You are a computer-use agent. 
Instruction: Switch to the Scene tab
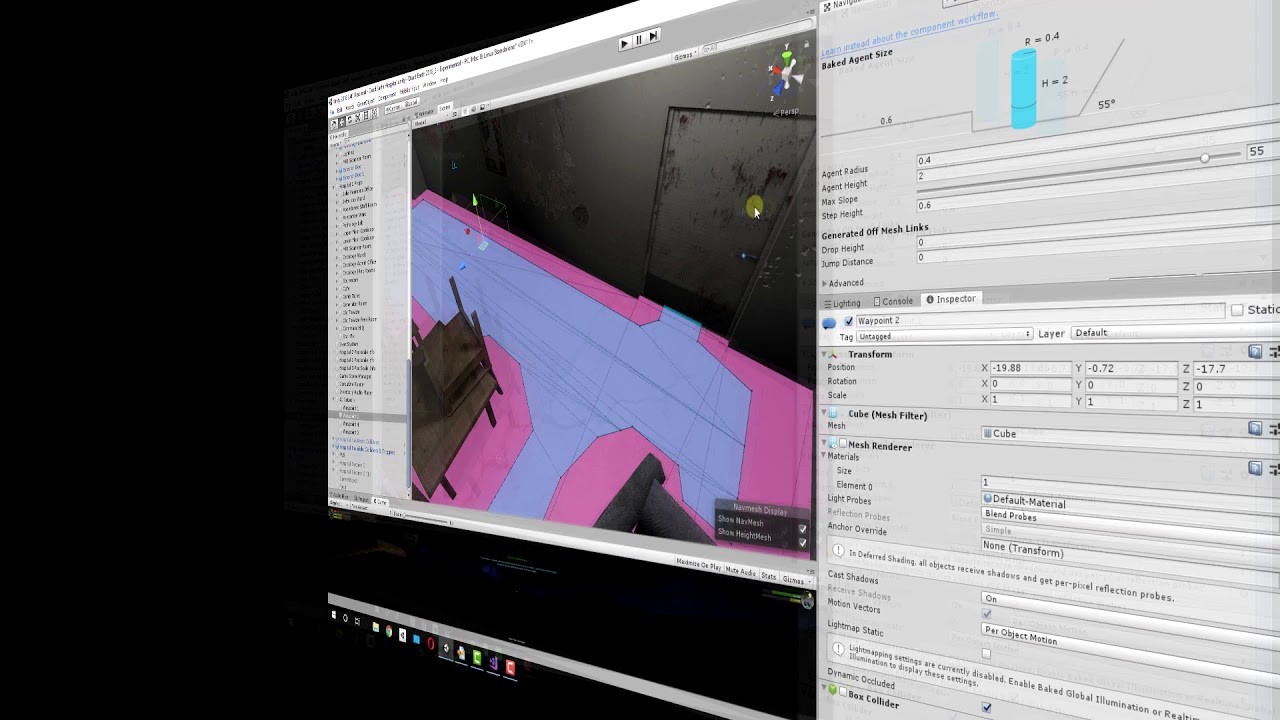click(445, 108)
